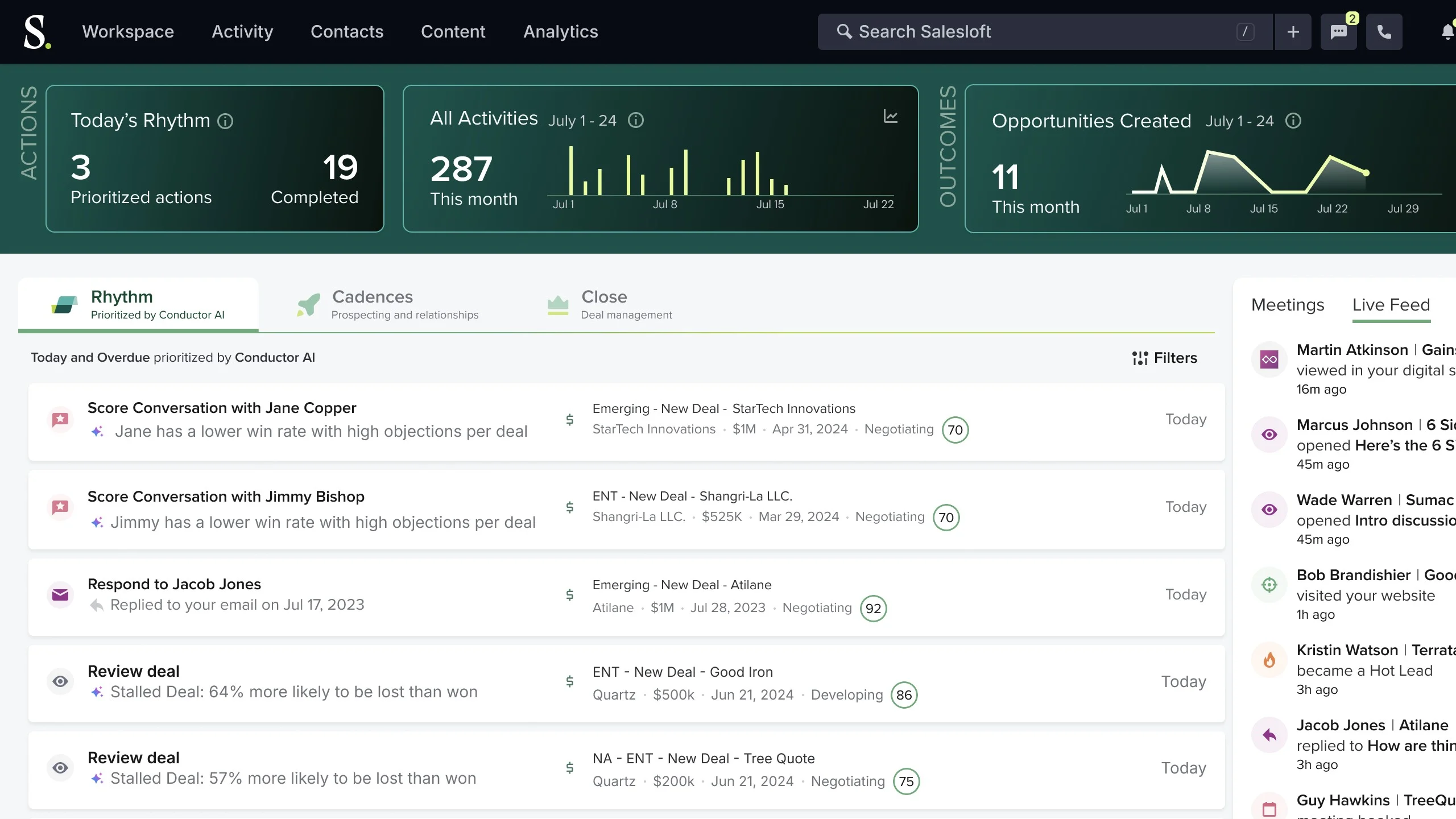Click the 86 deal score badge
The height and width of the screenshot is (819, 1456).
point(904,695)
